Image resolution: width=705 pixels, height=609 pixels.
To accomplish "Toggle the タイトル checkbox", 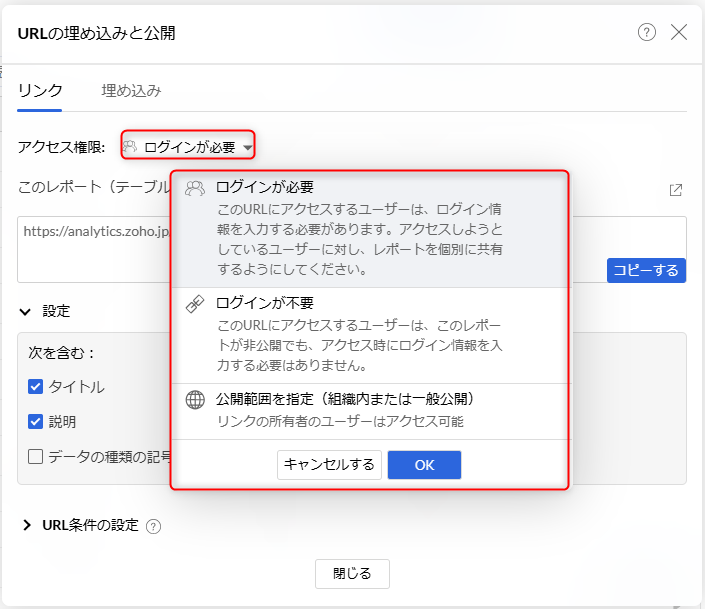I will pyautogui.click(x=35, y=387).
